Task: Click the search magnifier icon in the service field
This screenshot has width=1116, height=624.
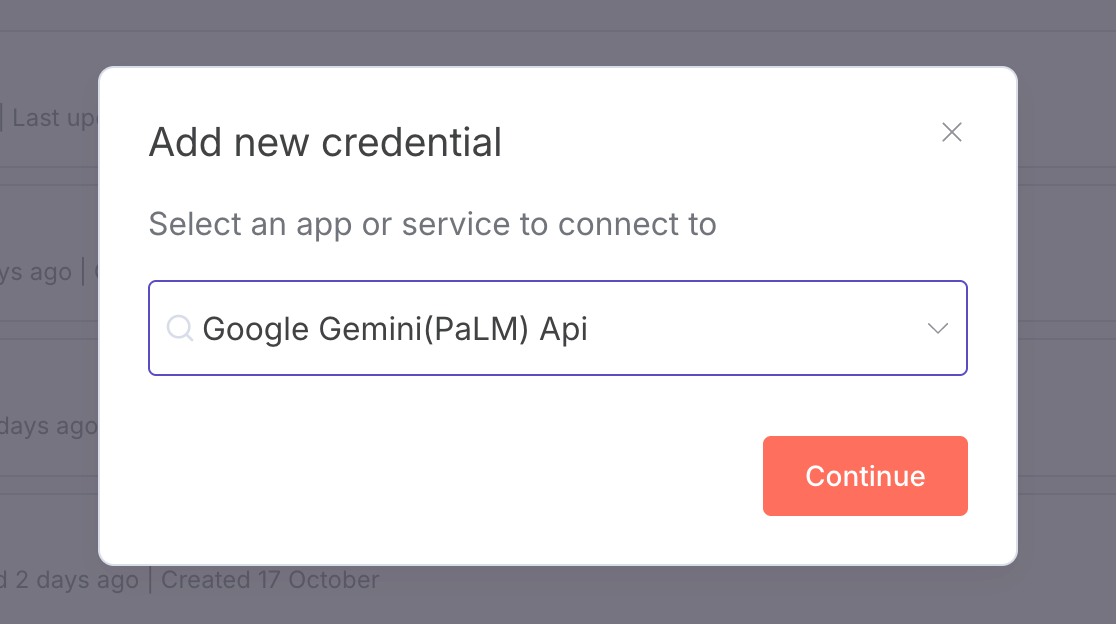Action: (x=179, y=328)
